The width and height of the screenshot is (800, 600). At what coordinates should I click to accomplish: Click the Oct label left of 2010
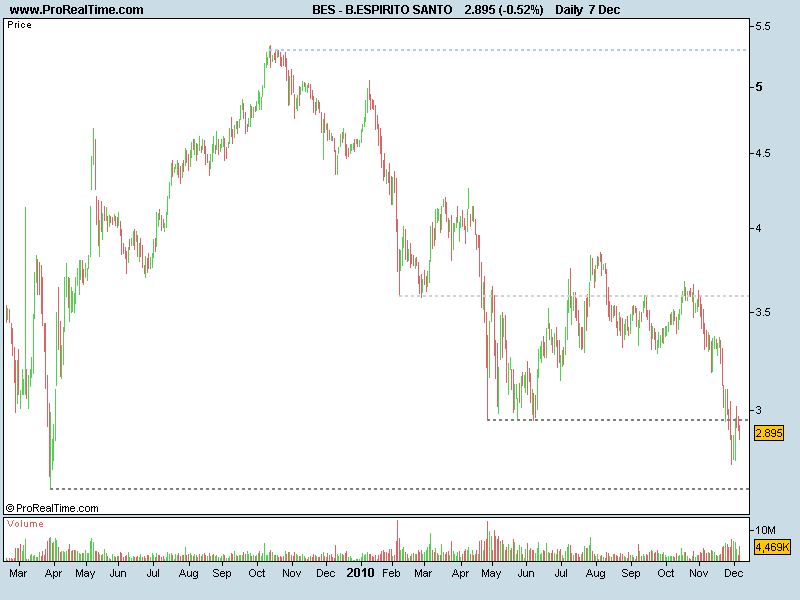click(x=257, y=573)
